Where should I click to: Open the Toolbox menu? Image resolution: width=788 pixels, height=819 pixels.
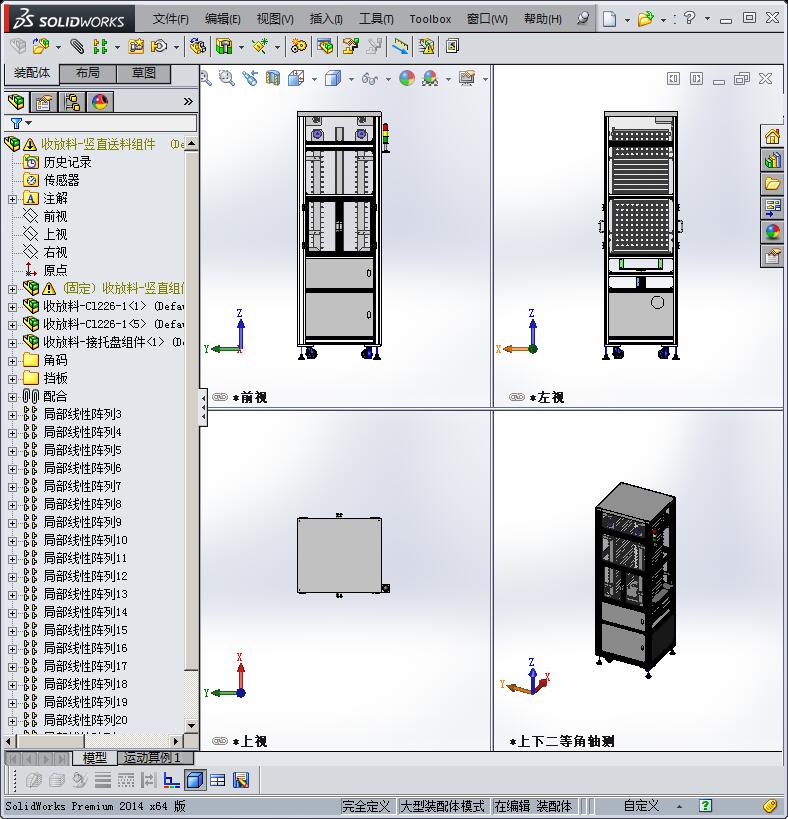tap(430, 19)
